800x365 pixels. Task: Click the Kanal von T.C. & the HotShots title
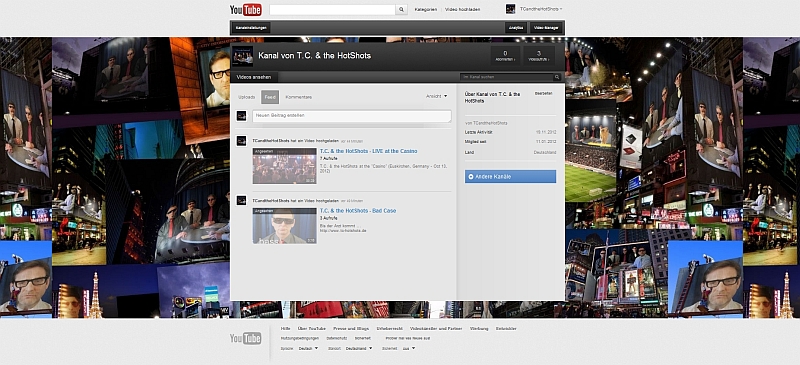(314, 56)
